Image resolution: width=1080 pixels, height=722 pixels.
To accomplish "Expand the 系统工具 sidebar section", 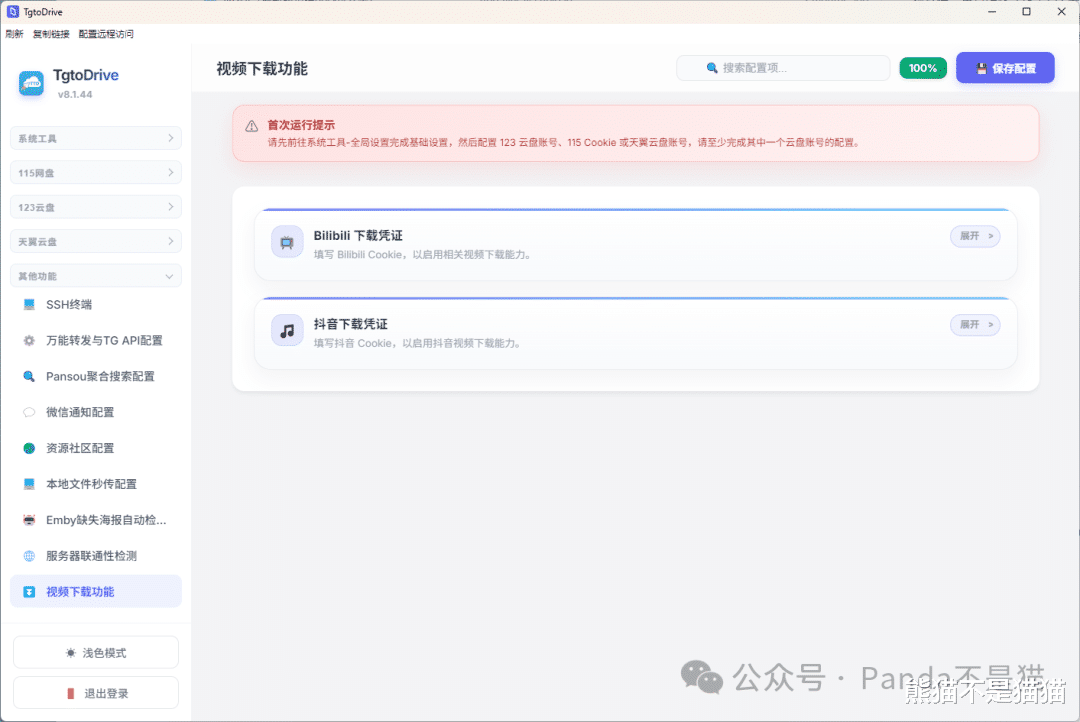I will click(x=96, y=138).
